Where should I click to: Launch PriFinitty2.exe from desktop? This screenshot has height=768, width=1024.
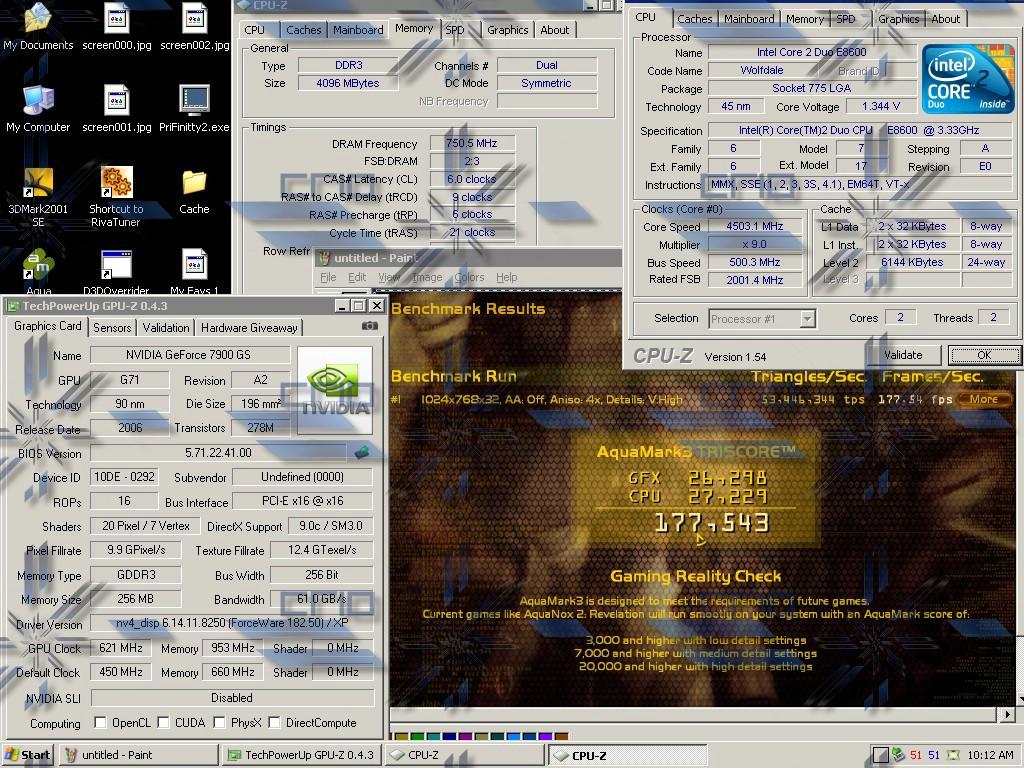[195, 108]
